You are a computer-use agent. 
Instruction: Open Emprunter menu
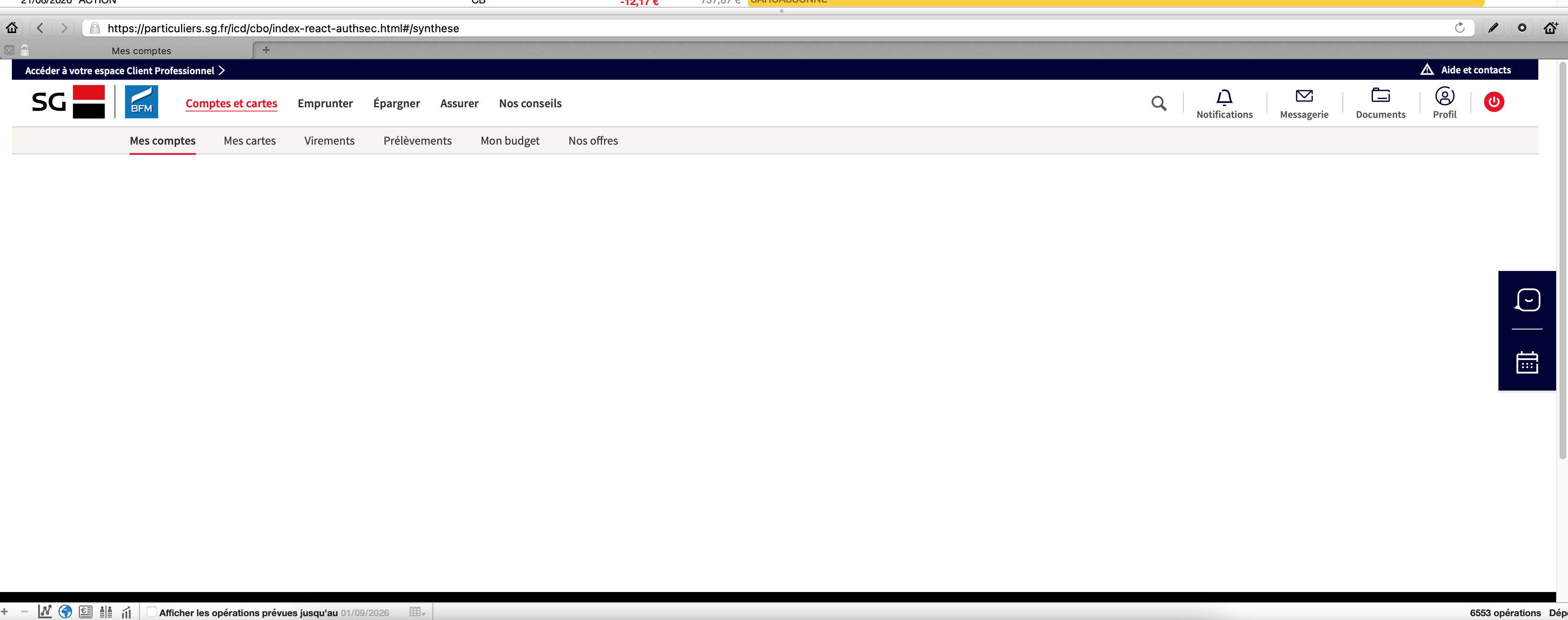point(325,103)
